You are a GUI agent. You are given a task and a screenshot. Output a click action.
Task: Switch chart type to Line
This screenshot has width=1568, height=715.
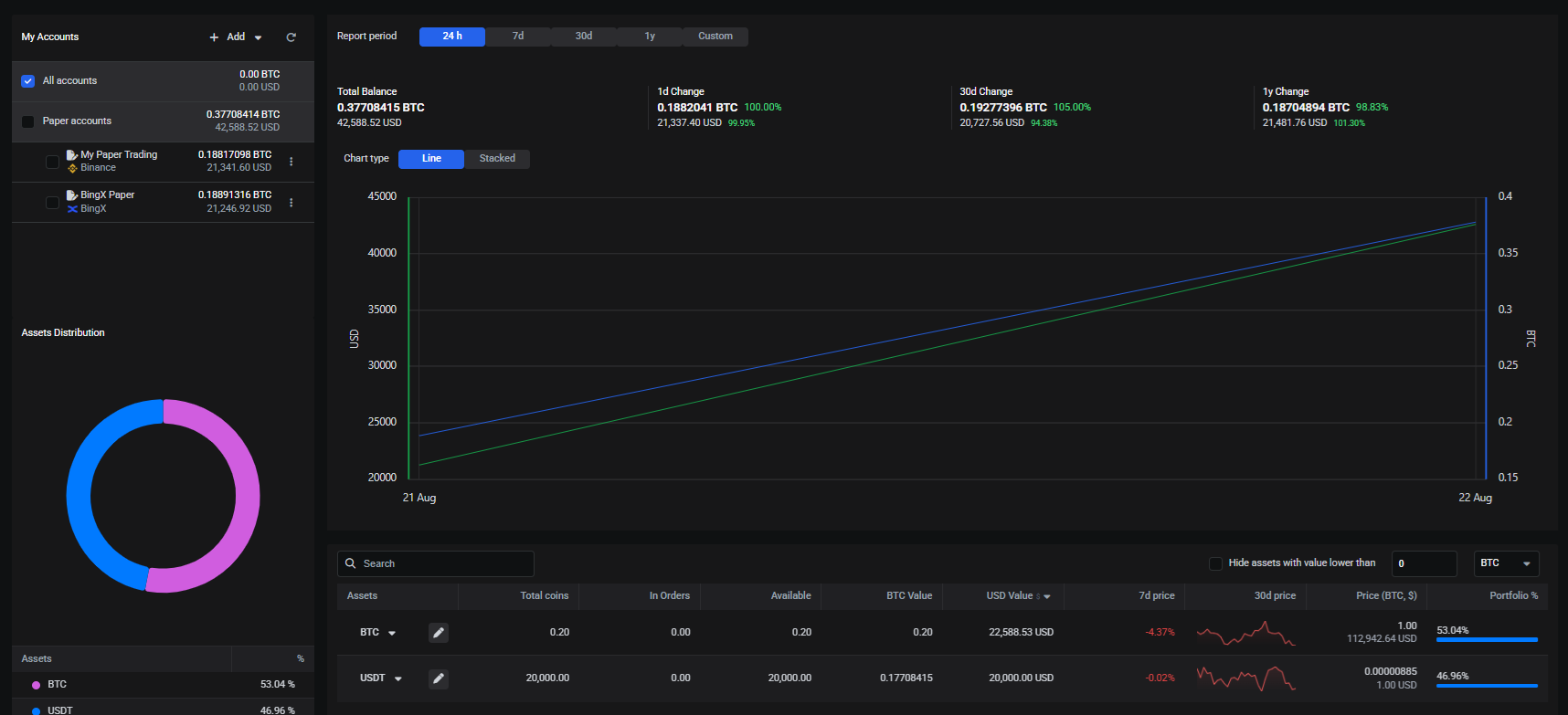pyautogui.click(x=431, y=159)
